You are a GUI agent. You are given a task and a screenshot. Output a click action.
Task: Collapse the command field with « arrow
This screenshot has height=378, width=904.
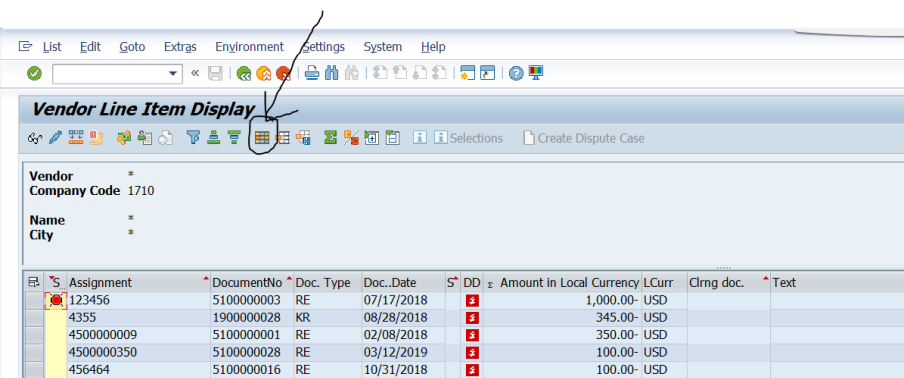[195, 73]
